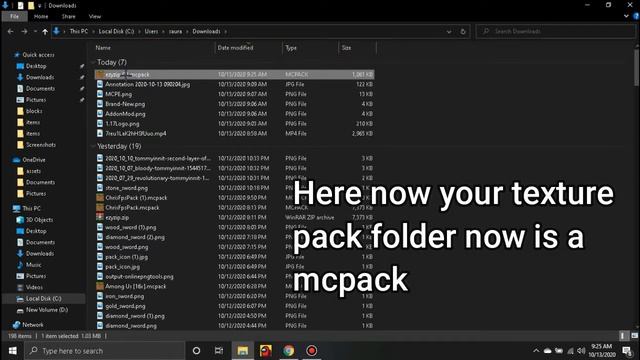Select Local Disk (C:) in sidebar
640x360 pixels.
click(43, 299)
